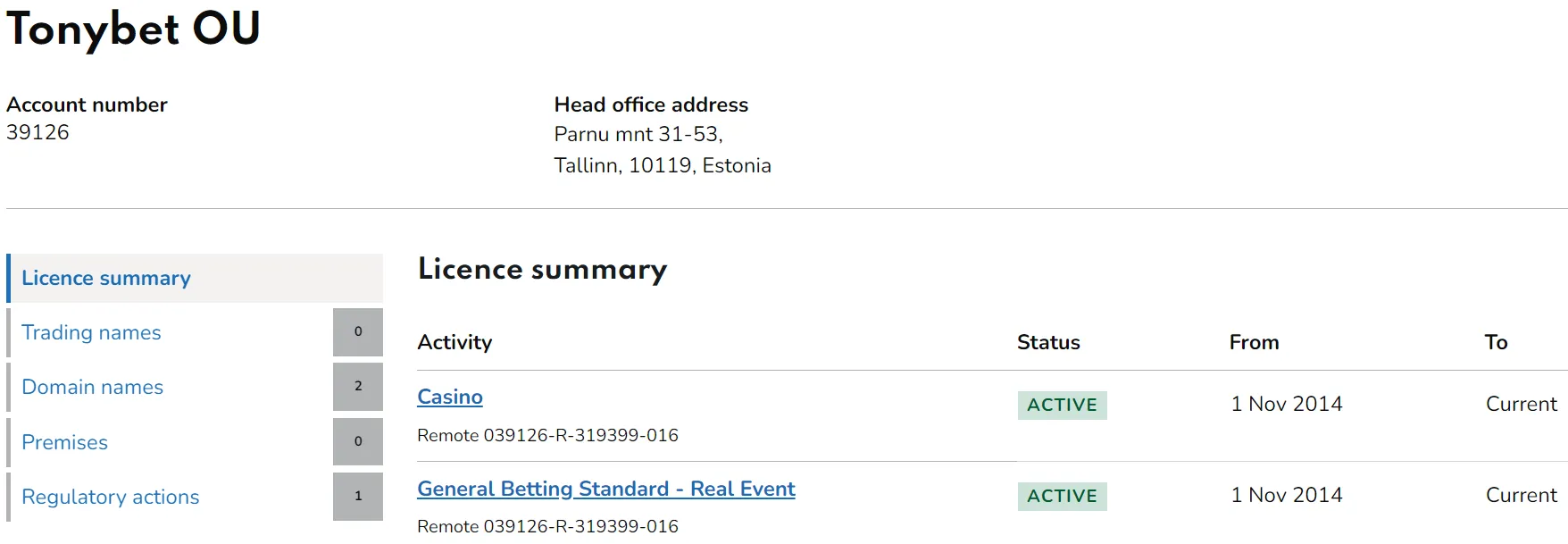The width and height of the screenshot is (1568, 544).
Task: Click the Trading names count badge
Action: (358, 332)
